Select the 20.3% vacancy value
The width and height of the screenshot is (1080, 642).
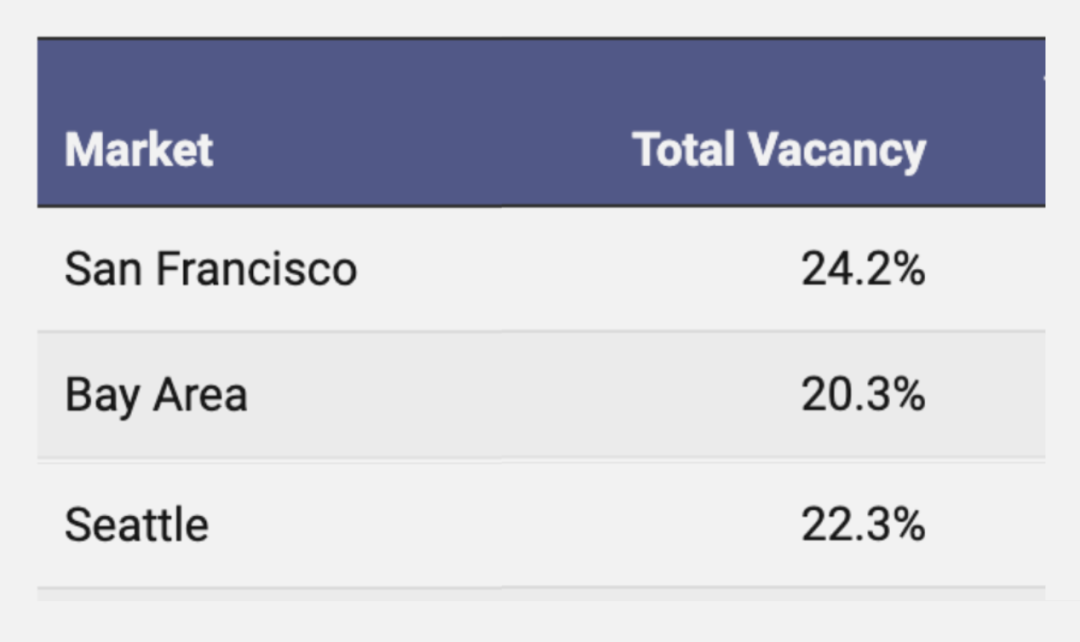coord(862,394)
